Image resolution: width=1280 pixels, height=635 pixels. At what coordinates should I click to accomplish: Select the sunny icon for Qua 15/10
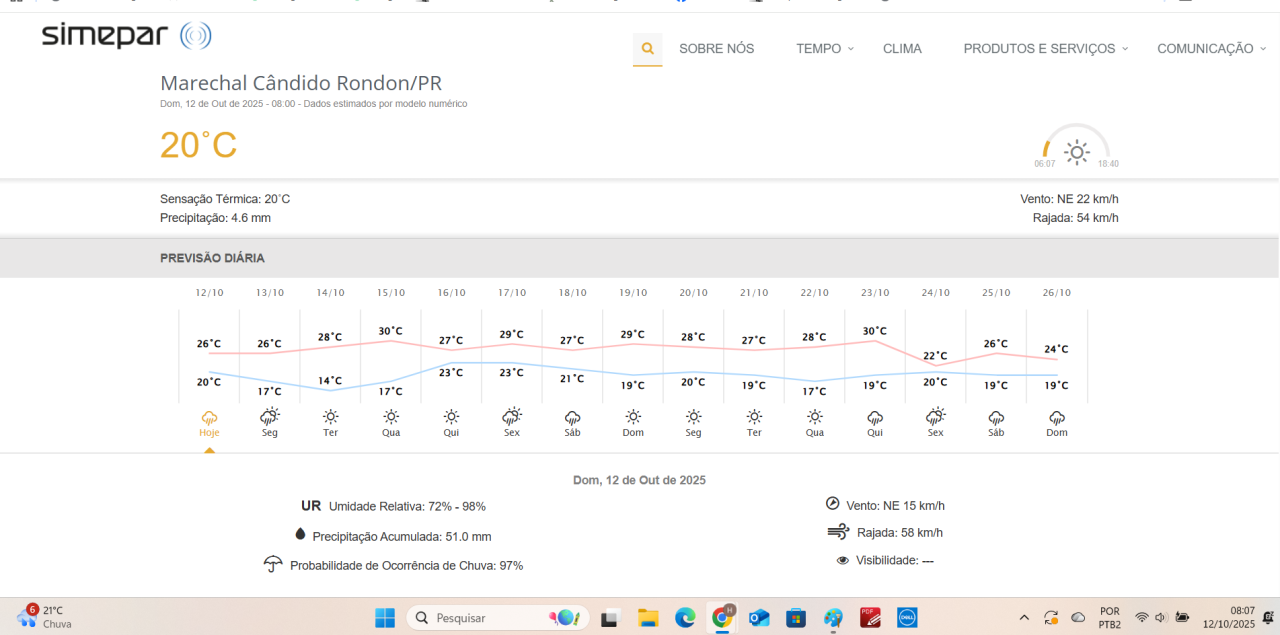coord(391,417)
